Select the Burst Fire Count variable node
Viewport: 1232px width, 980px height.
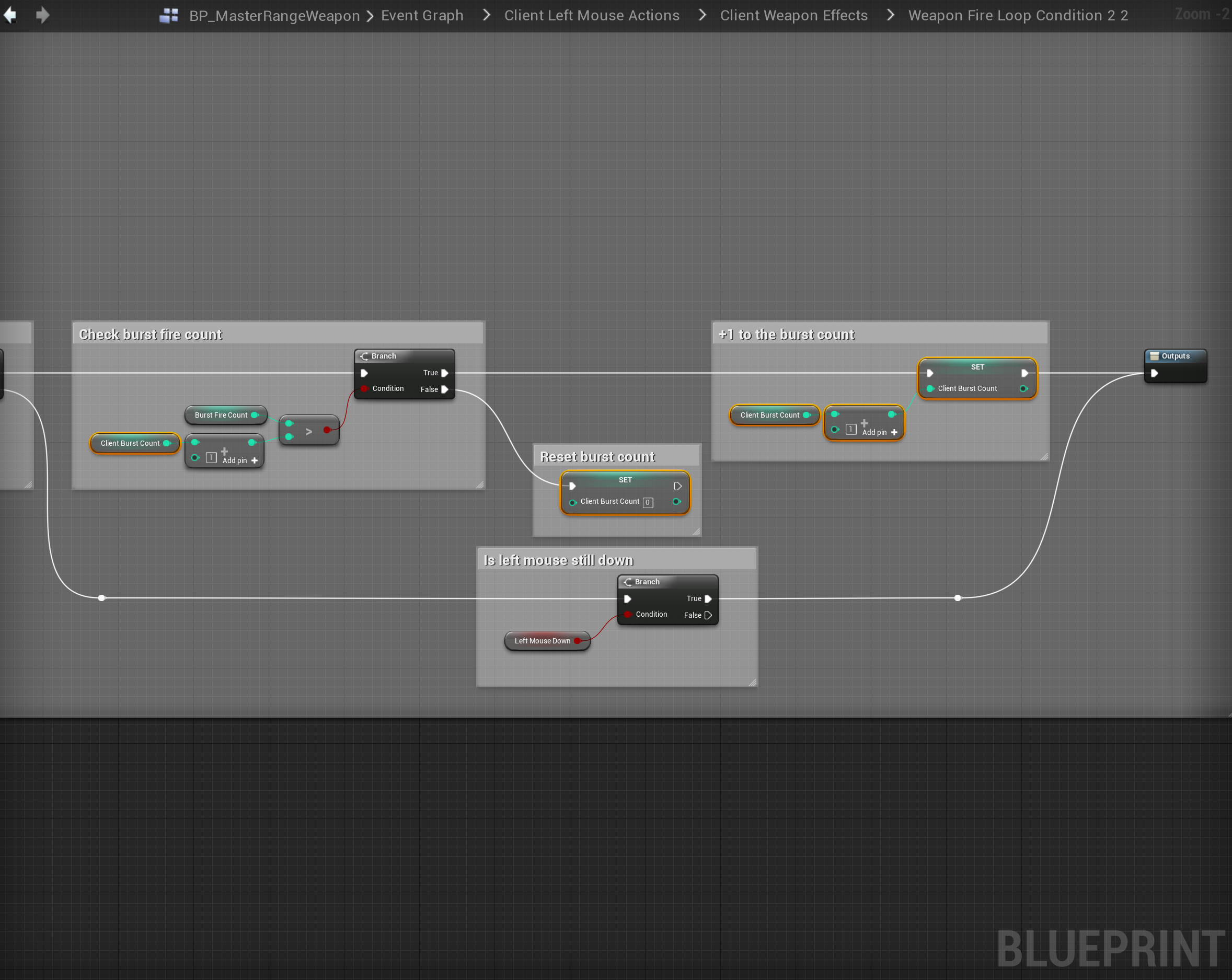[x=221, y=416]
